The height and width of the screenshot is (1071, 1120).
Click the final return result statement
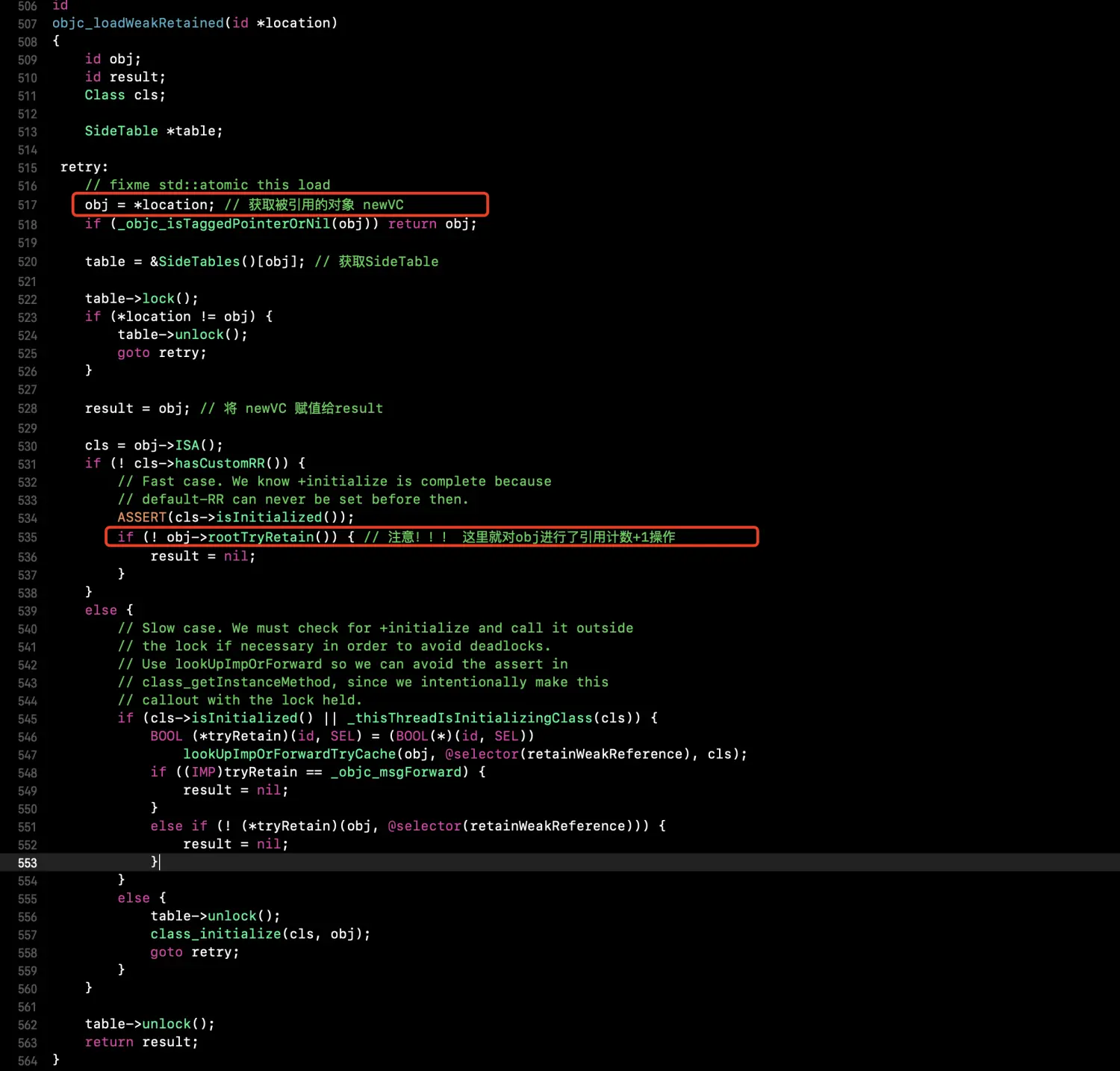(141, 1042)
